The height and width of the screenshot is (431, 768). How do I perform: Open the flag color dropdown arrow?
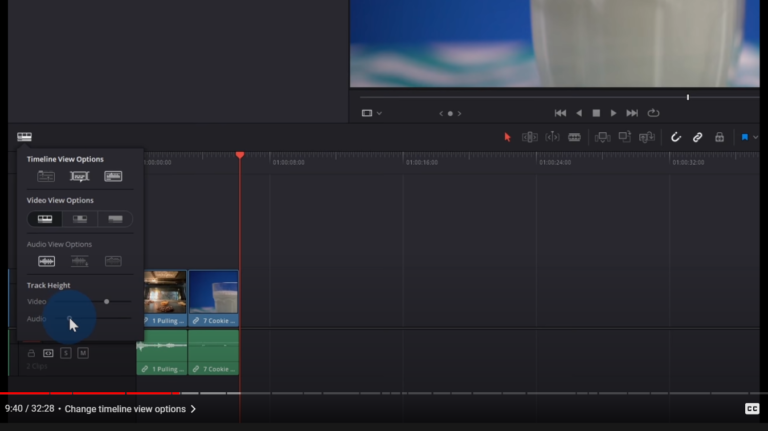[755, 137]
